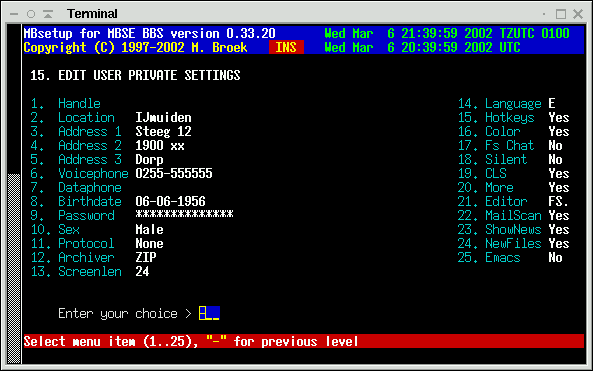
Task: Click the archiver value ZIP
Action: pyautogui.click(x=146, y=257)
